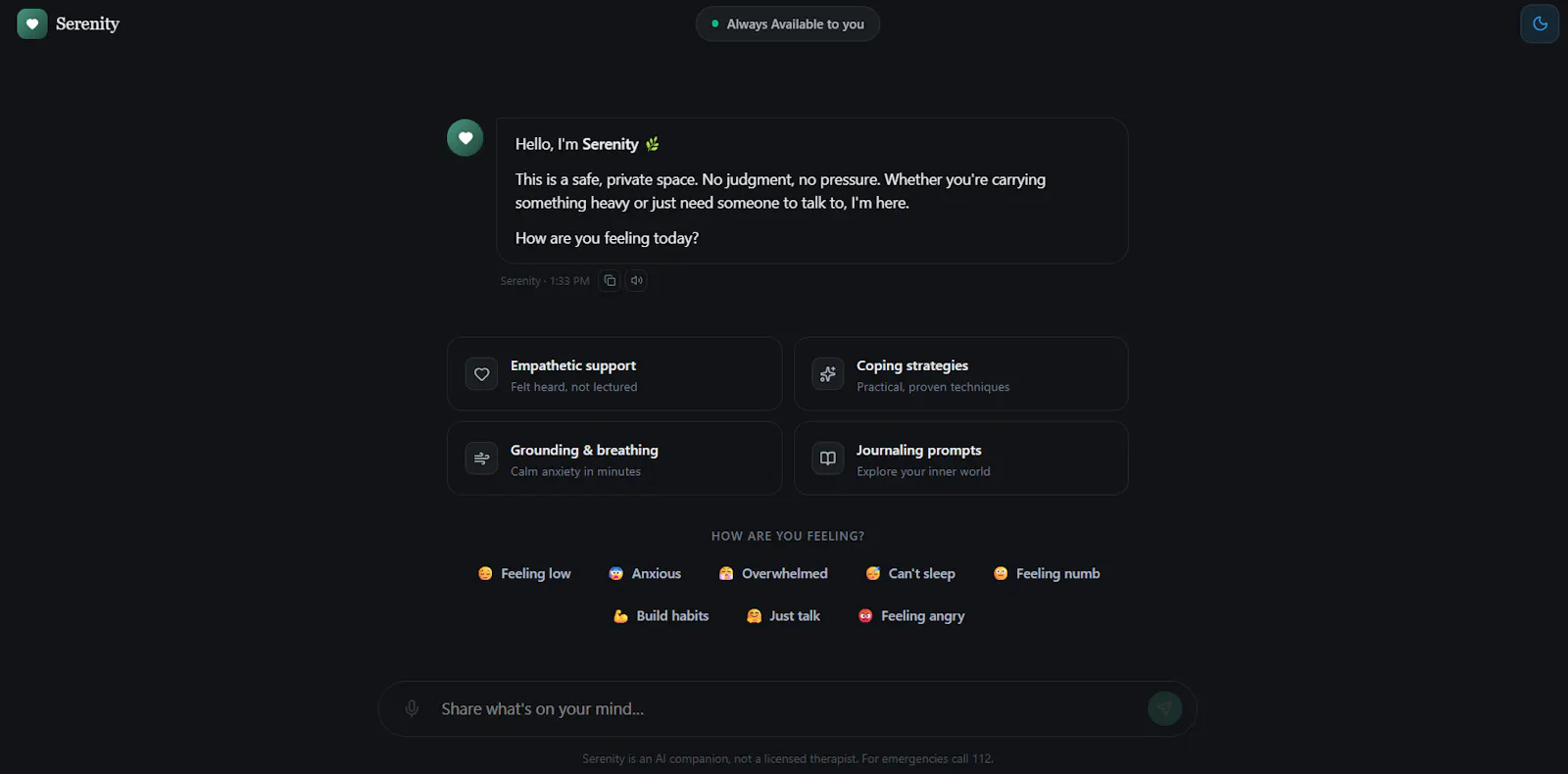Select the Feeling angry chip

(x=911, y=615)
